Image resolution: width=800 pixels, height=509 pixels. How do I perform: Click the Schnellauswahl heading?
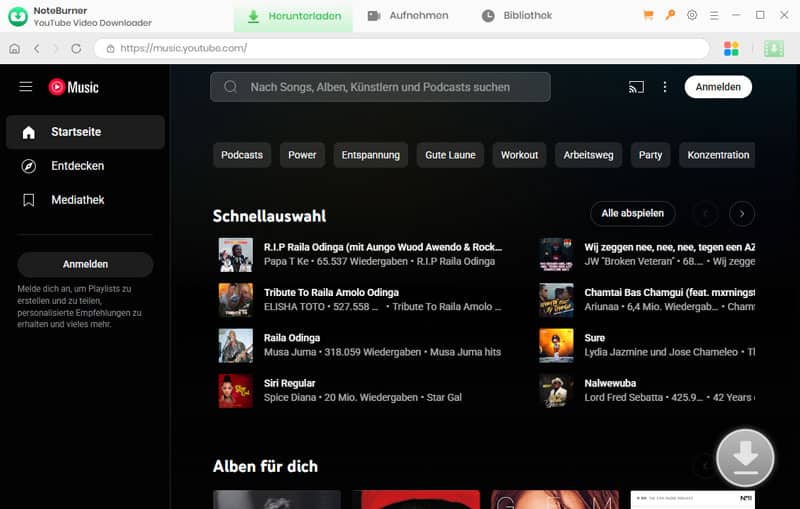[x=269, y=216]
